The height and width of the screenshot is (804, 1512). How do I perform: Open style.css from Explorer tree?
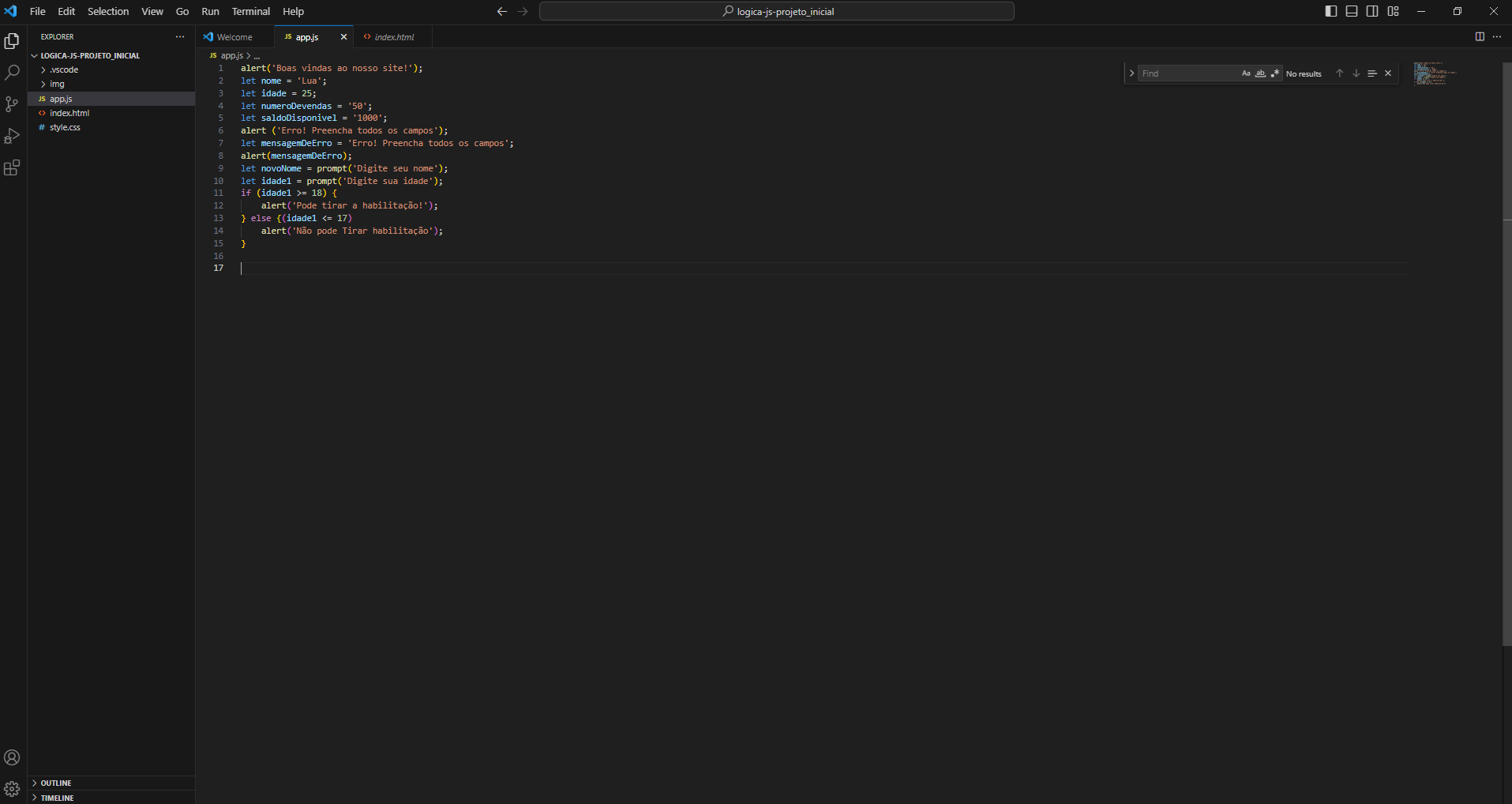point(111,127)
